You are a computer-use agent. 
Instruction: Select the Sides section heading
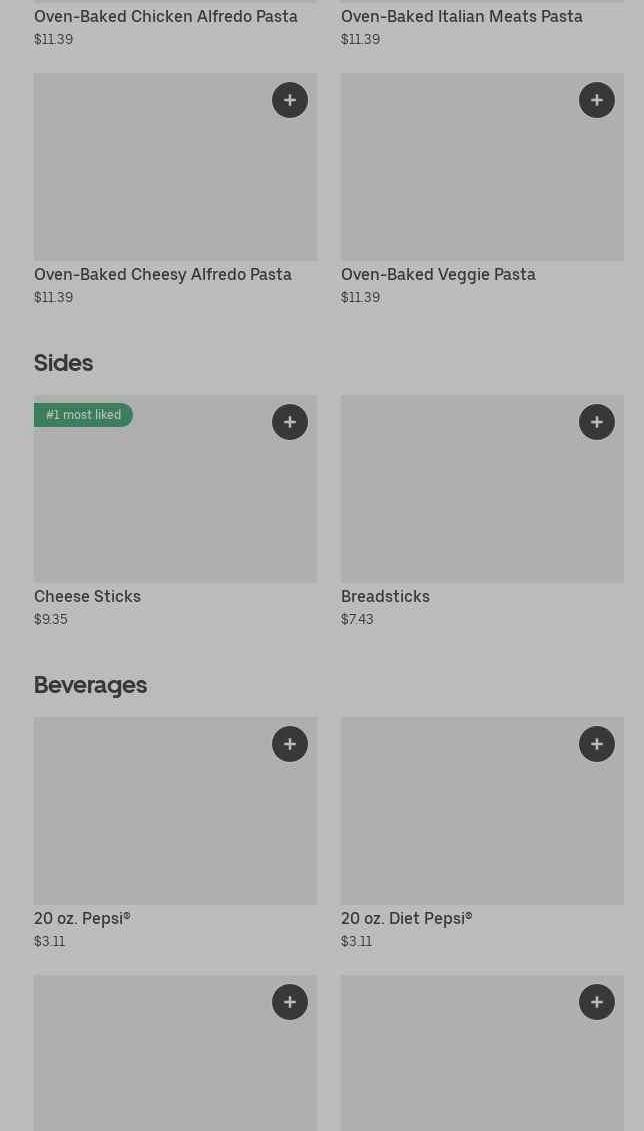(64, 362)
